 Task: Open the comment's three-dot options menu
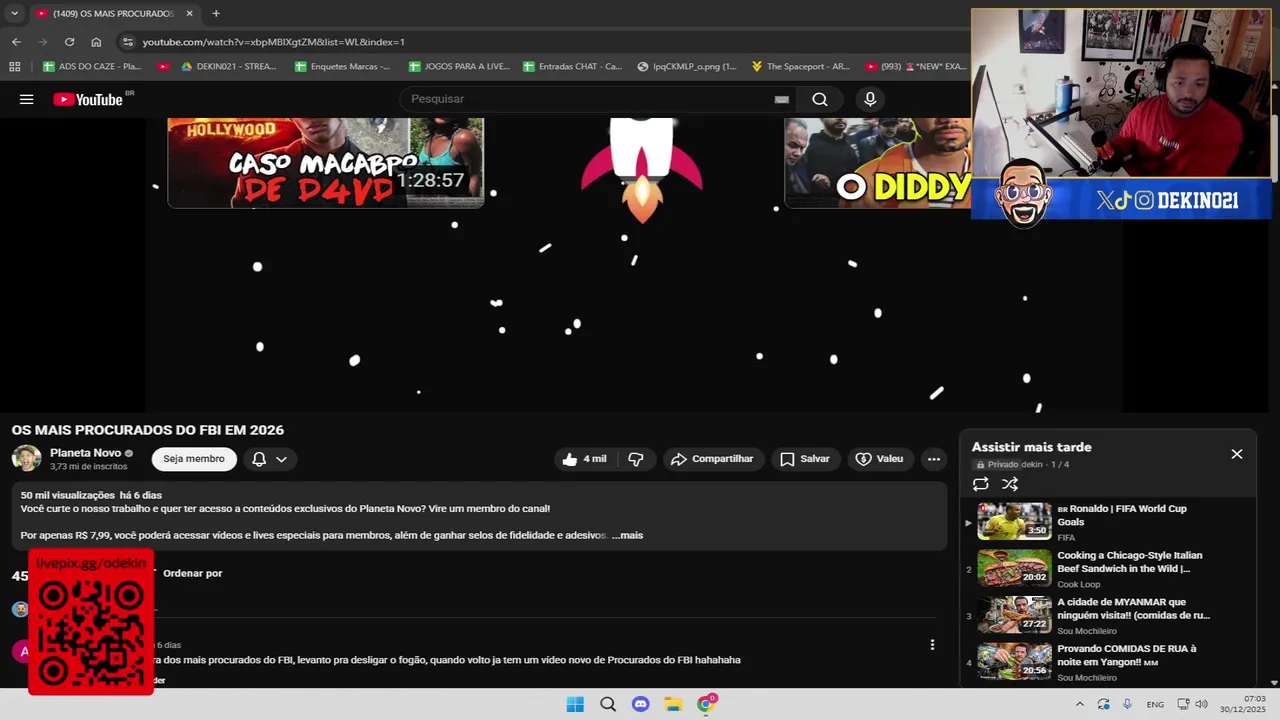pos(932,645)
